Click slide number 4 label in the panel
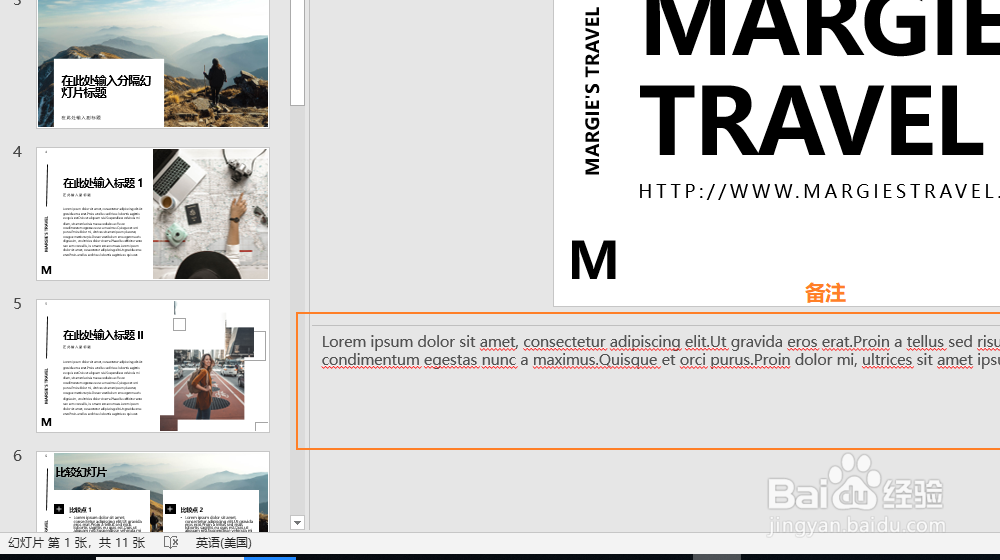The height and width of the screenshot is (560, 1000). [x=17, y=152]
